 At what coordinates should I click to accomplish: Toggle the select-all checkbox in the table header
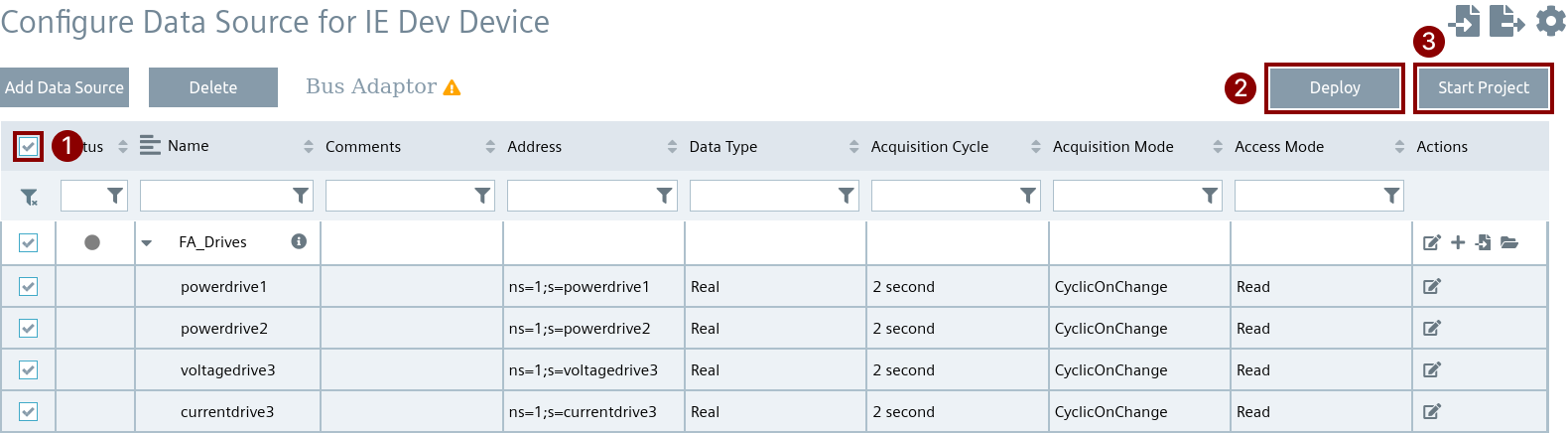coord(28,147)
